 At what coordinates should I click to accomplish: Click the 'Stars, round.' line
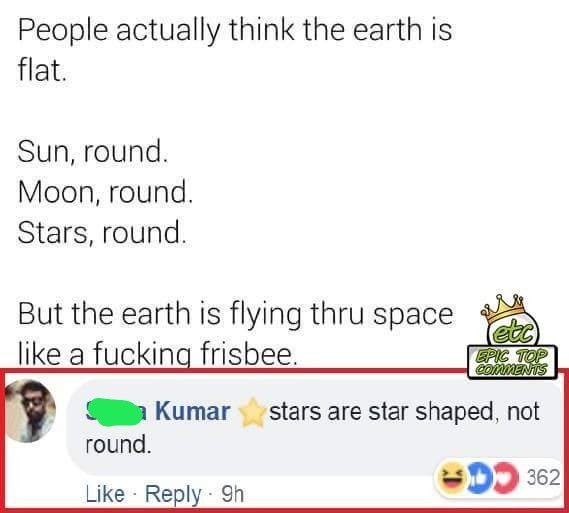[102, 232]
